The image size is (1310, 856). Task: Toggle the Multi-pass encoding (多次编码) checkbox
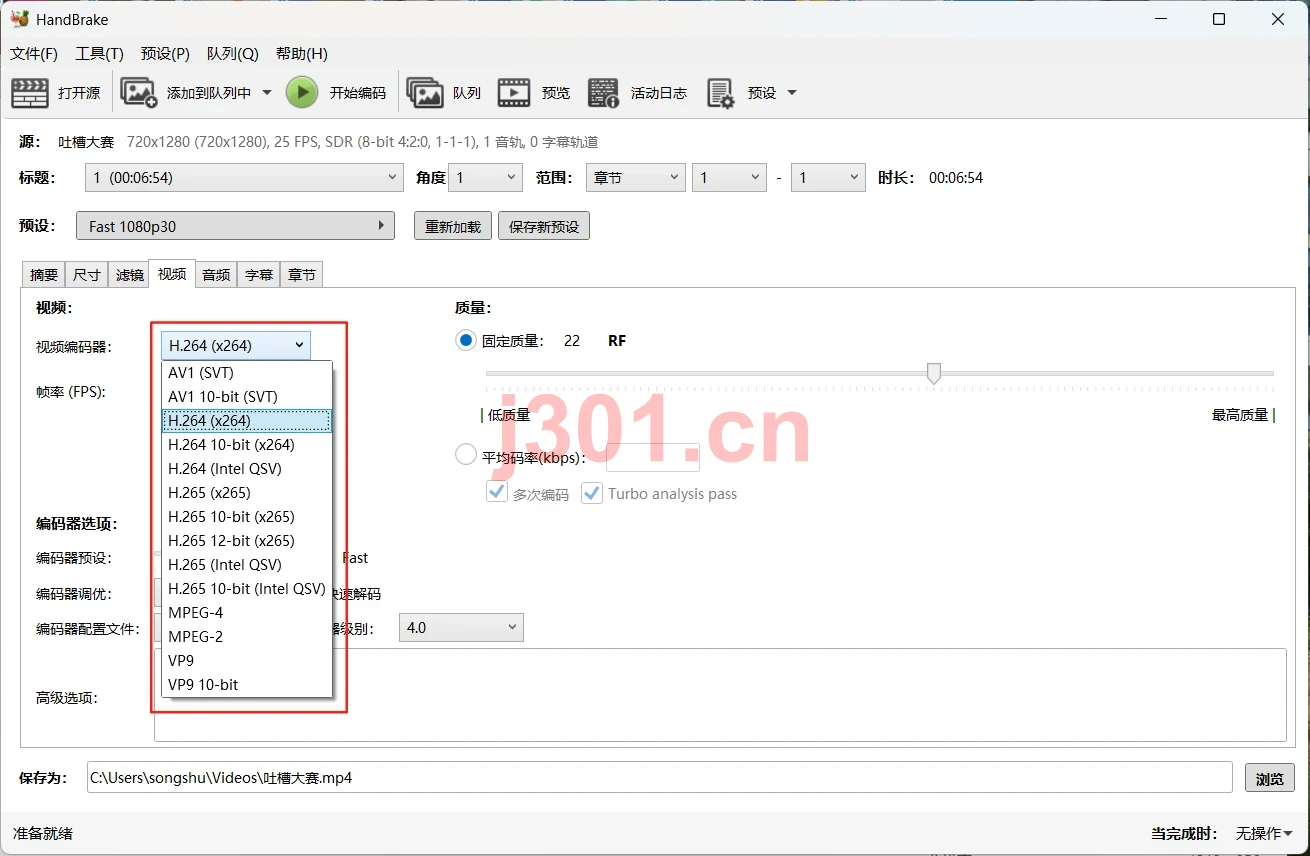[496, 493]
